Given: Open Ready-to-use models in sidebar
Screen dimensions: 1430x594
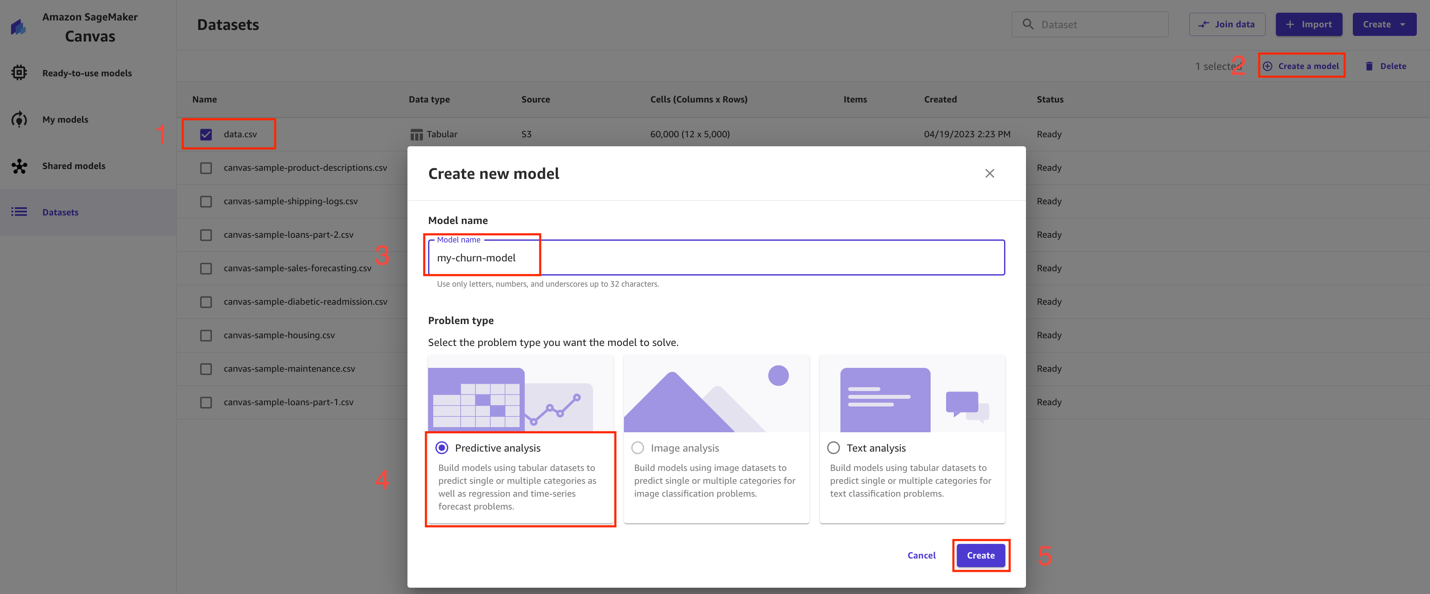Looking at the screenshot, I should click(87, 73).
